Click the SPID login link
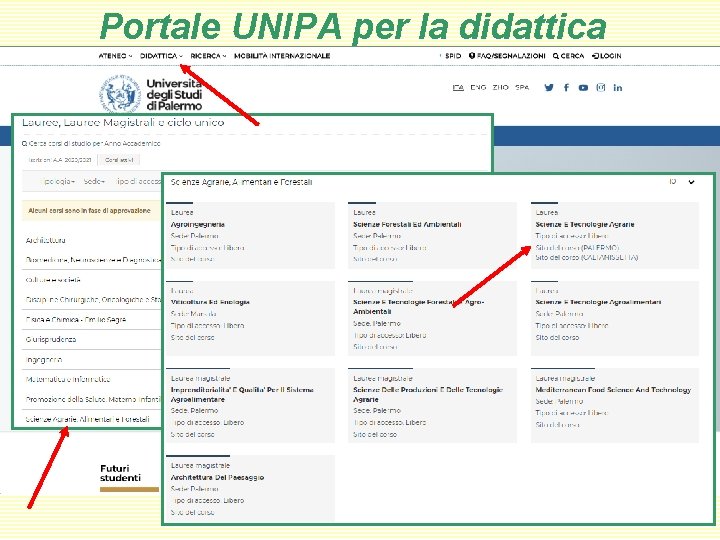 click(452, 56)
